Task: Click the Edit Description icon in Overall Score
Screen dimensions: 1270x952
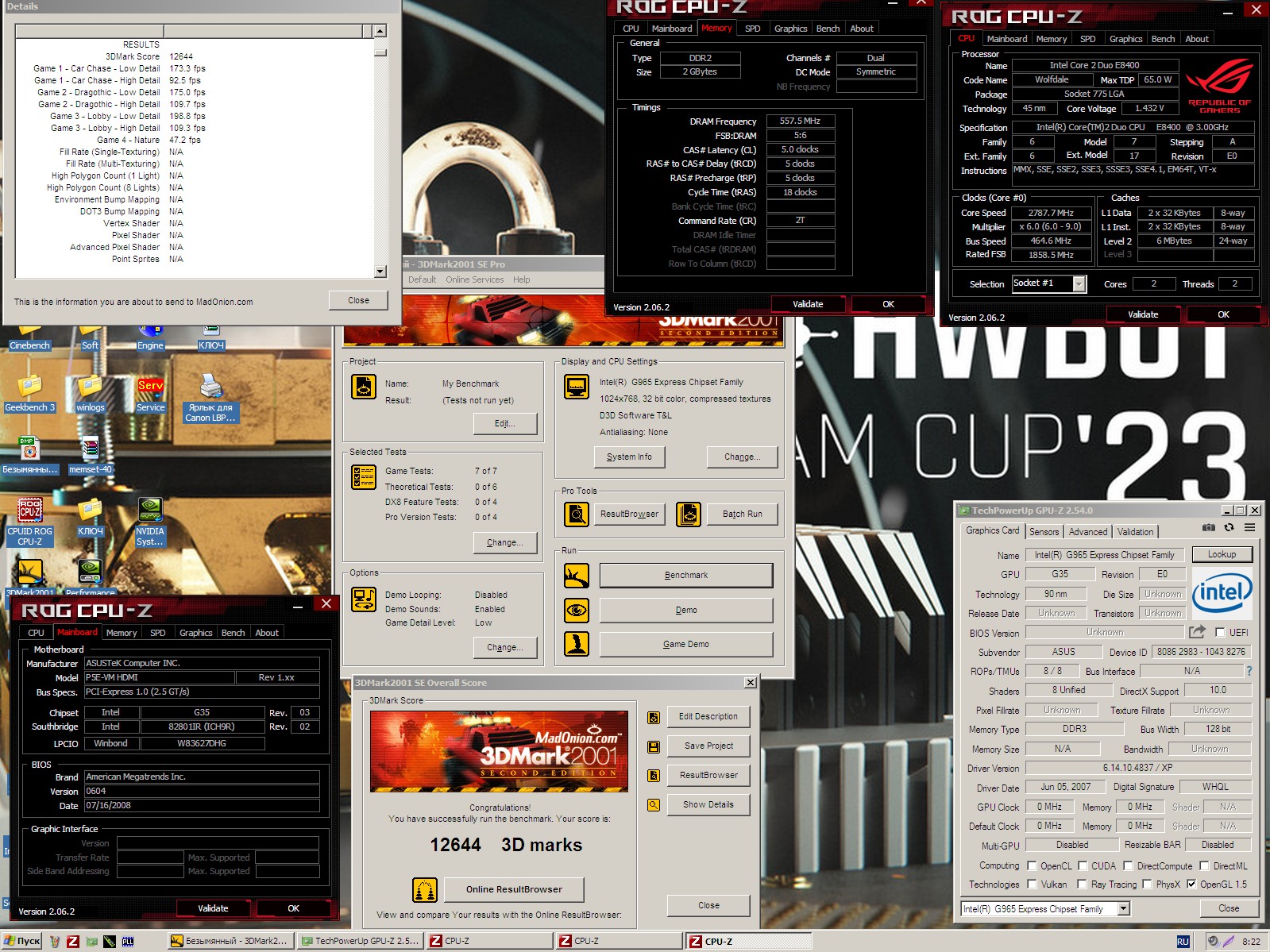Action: pos(654,717)
